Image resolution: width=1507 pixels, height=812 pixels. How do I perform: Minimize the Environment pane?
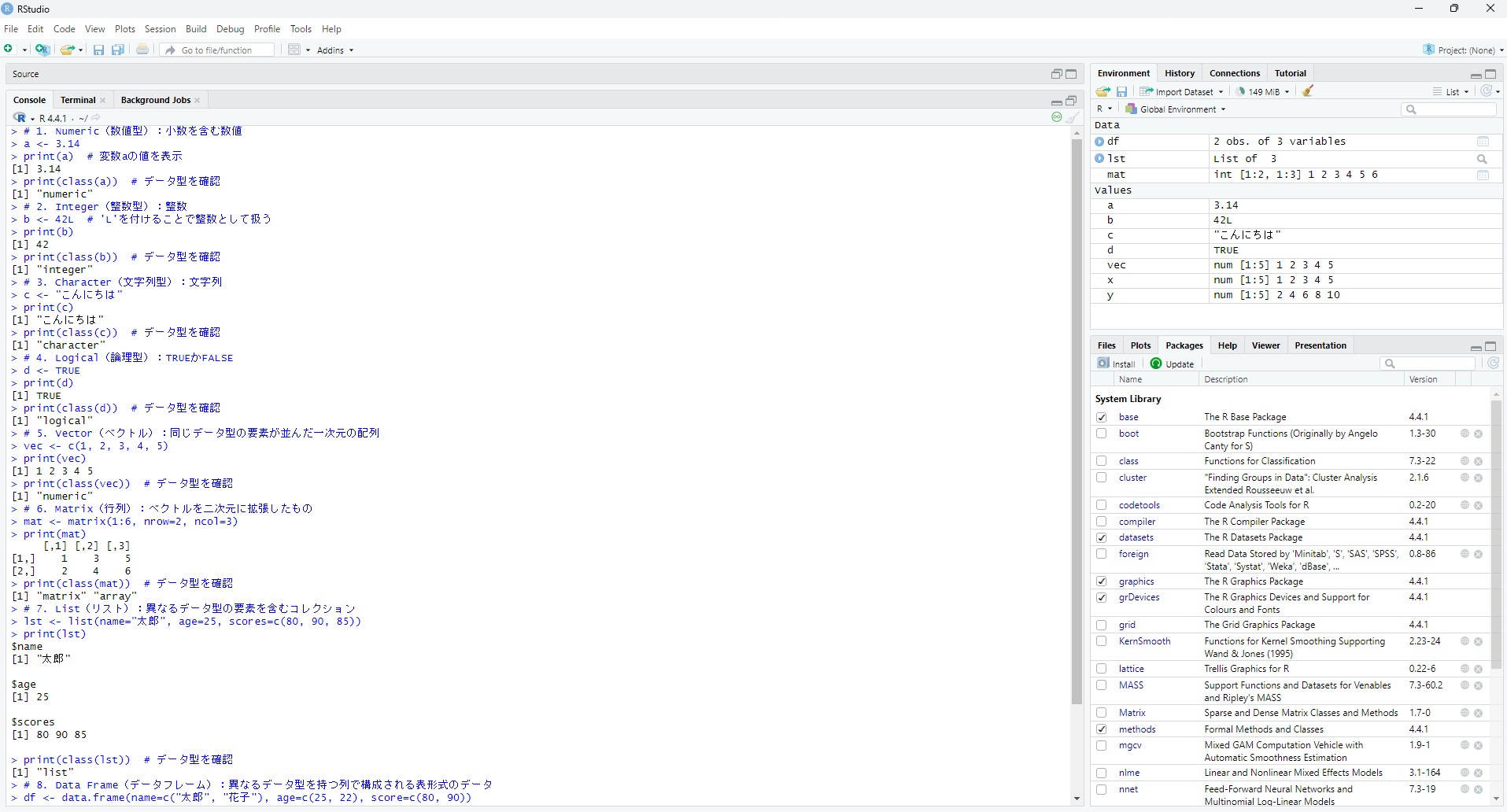coord(1476,75)
